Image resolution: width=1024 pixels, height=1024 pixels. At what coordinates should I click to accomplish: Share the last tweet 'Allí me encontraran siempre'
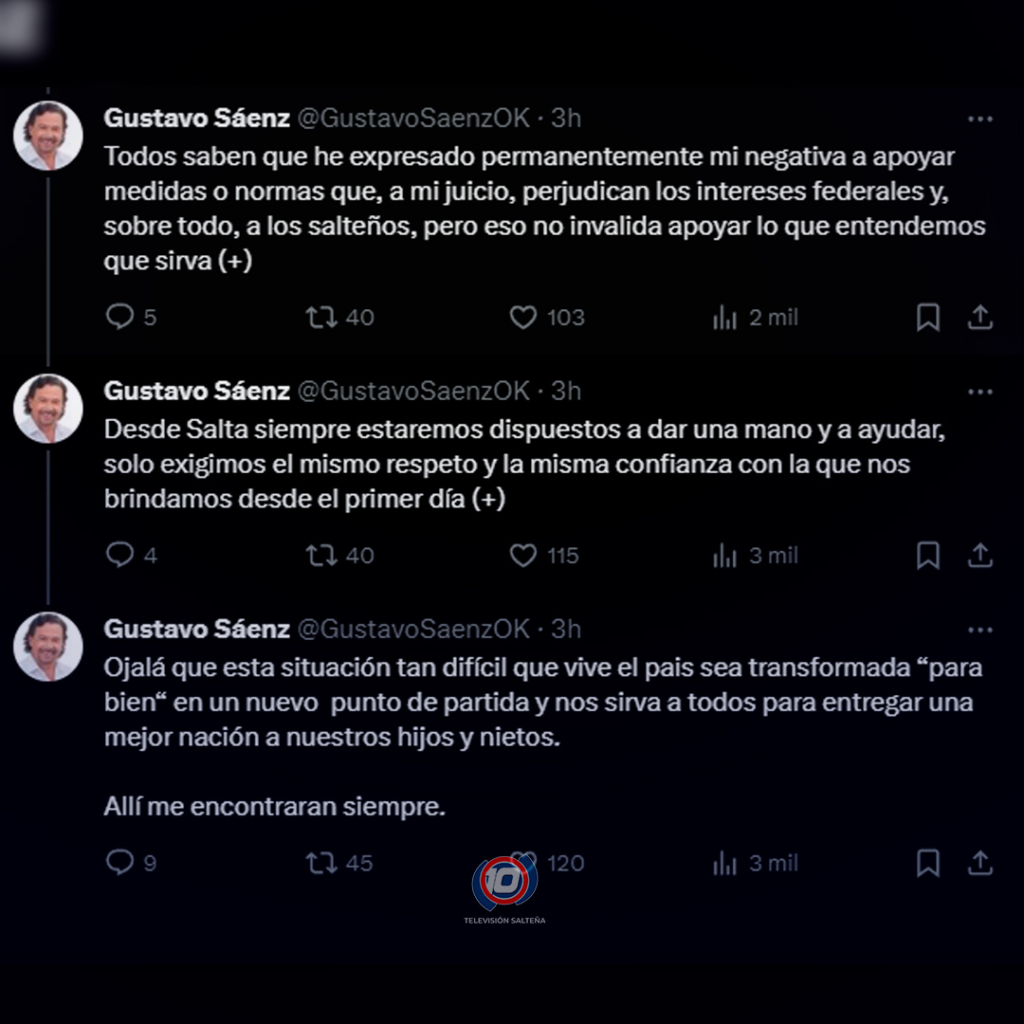pos(980,862)
